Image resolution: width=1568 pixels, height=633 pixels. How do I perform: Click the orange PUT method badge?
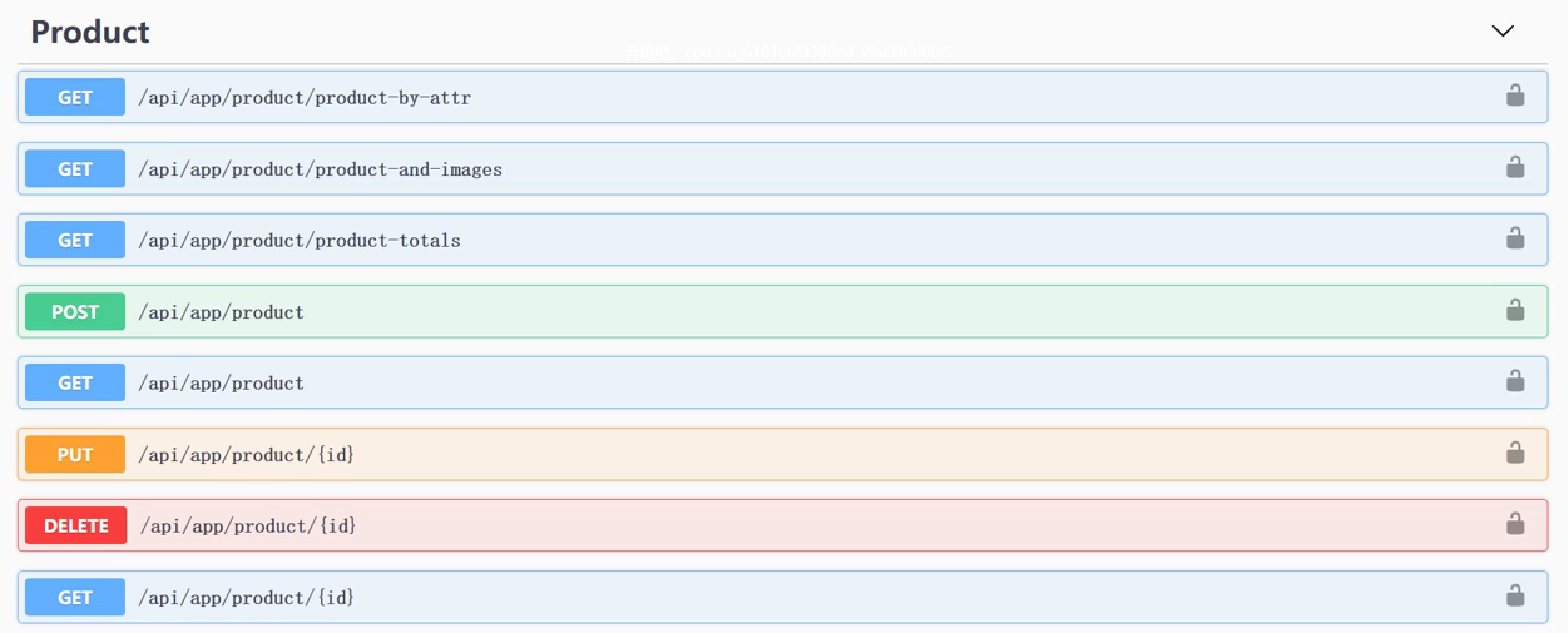75,455
